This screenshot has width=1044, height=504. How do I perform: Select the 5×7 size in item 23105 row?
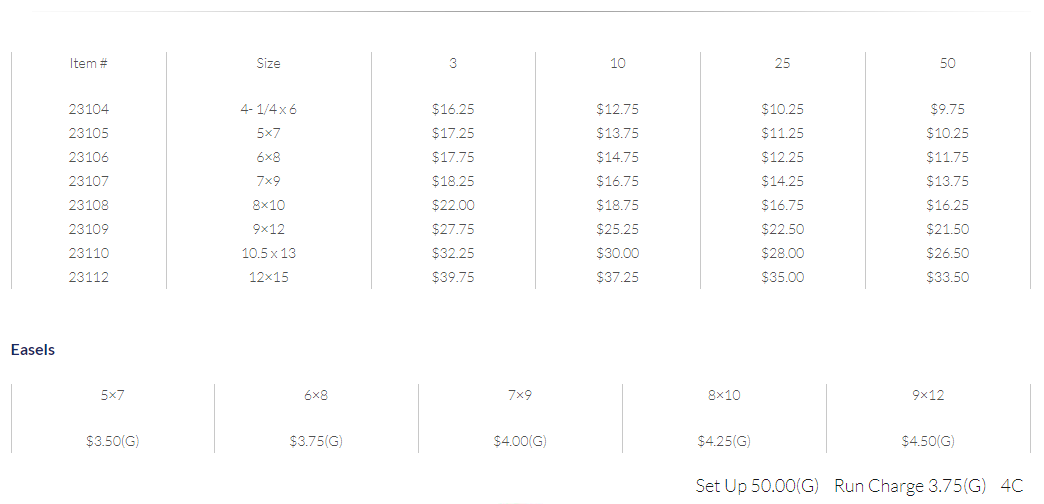268,133
